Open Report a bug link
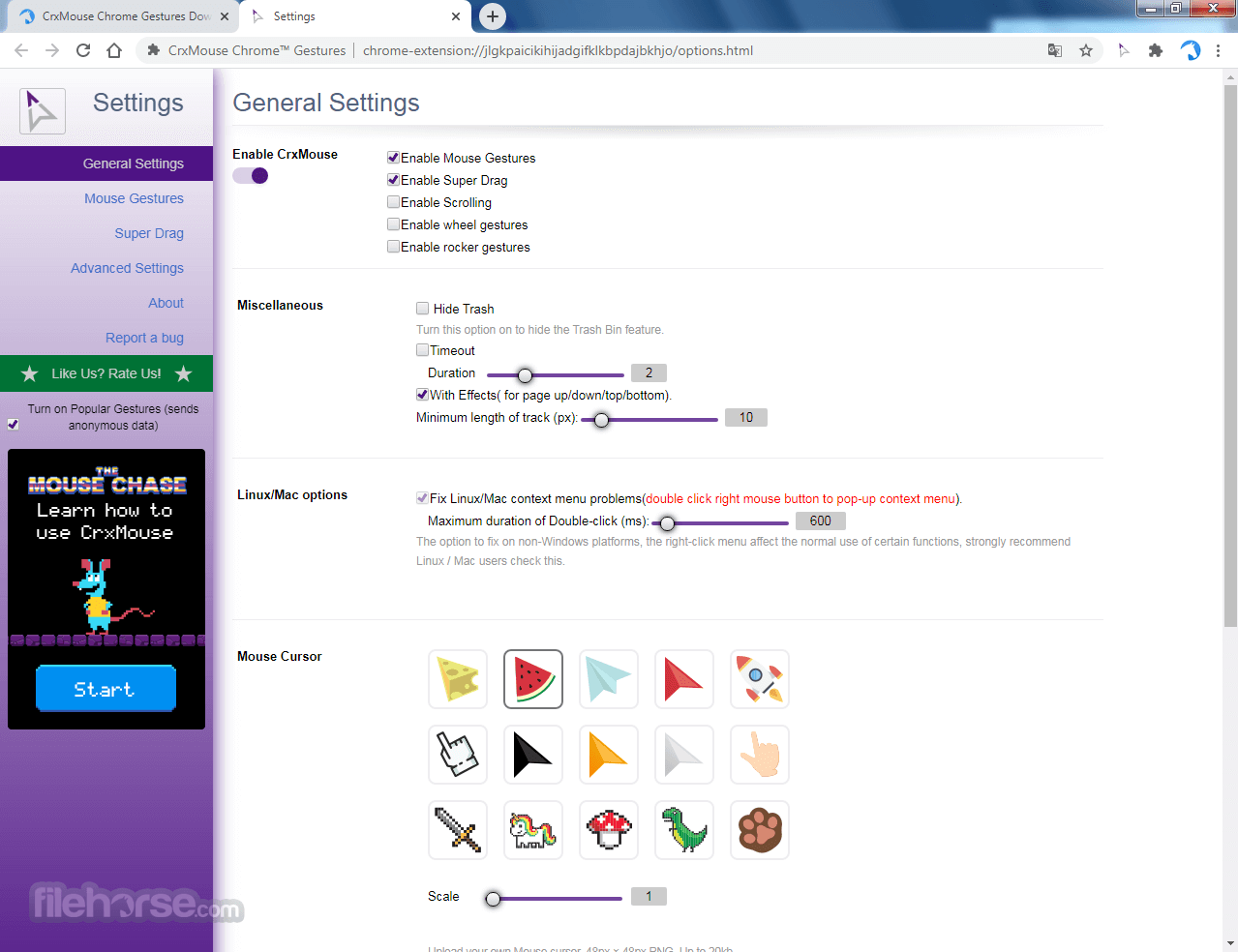 144,338
